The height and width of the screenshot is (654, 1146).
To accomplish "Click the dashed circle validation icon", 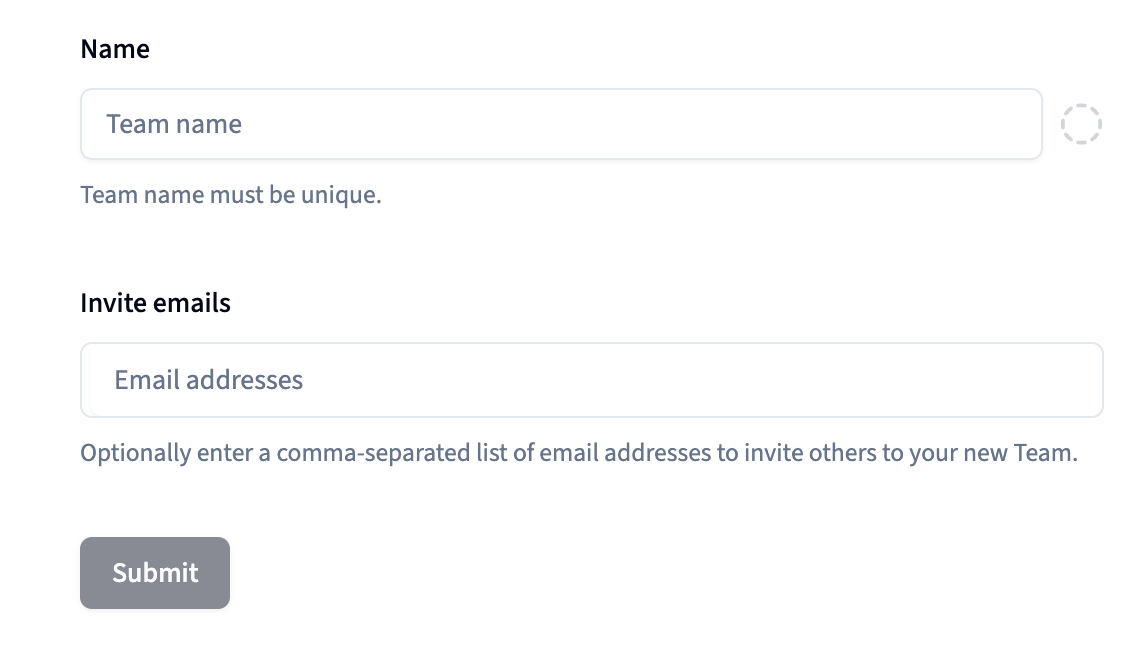I will 1081,124.
